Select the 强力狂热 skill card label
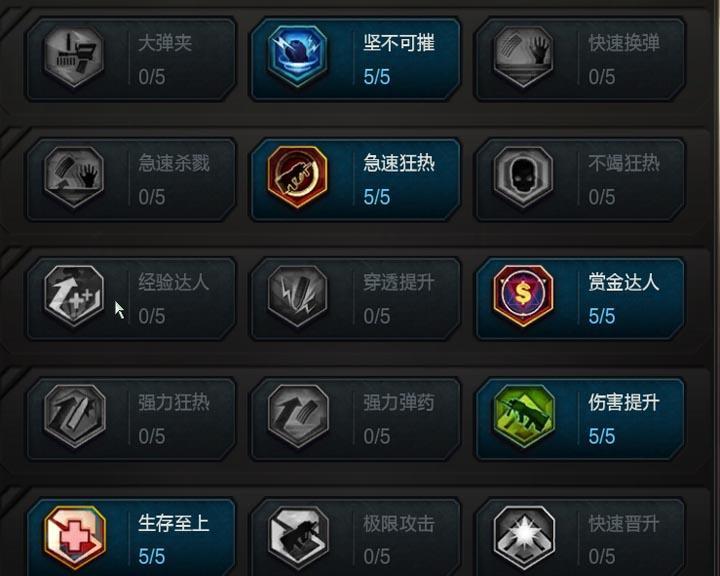Image resolution: width=720 pixels, height=576 pixels. coord(174,403)
